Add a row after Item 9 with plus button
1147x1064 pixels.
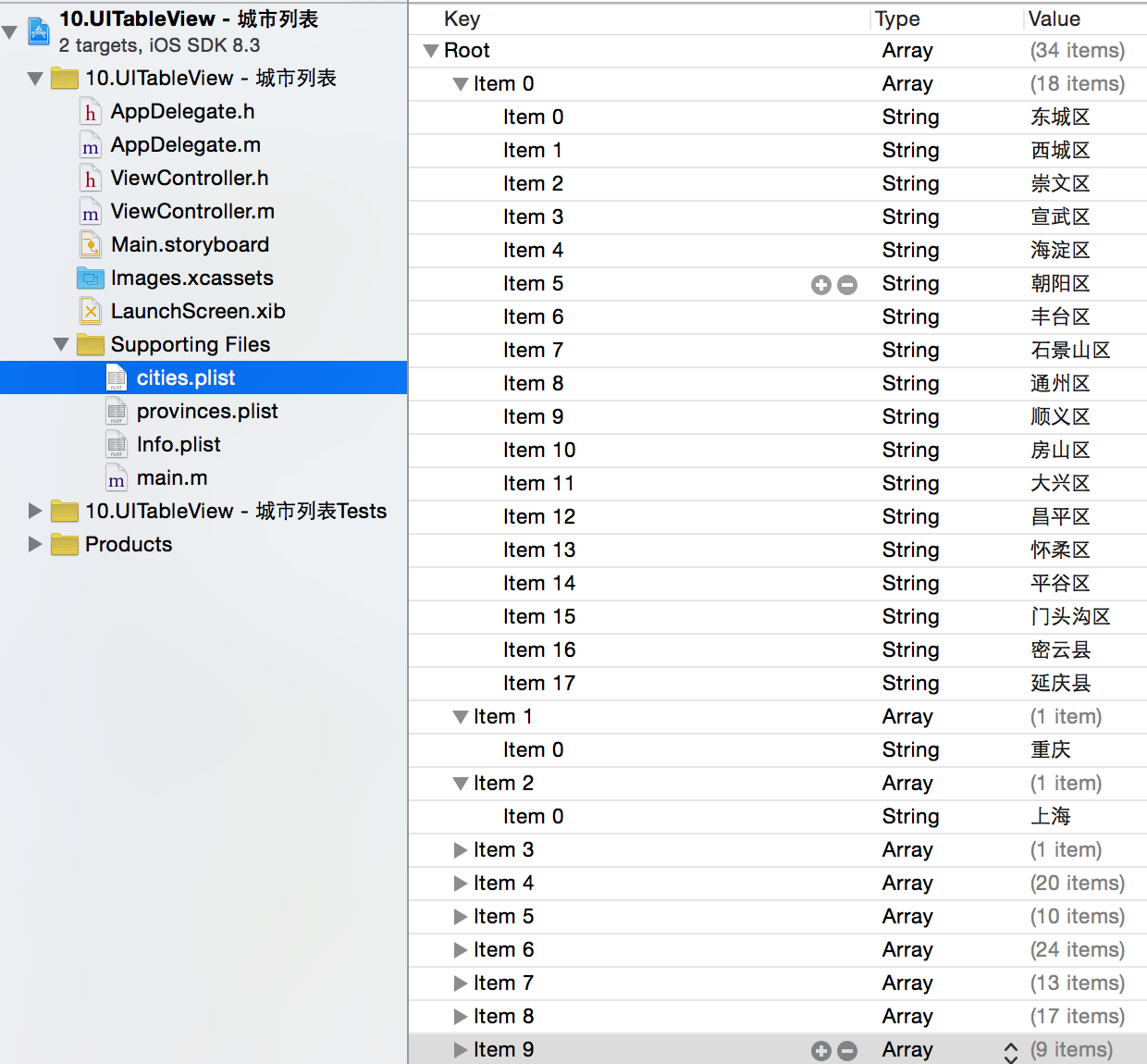[821, 1051]
